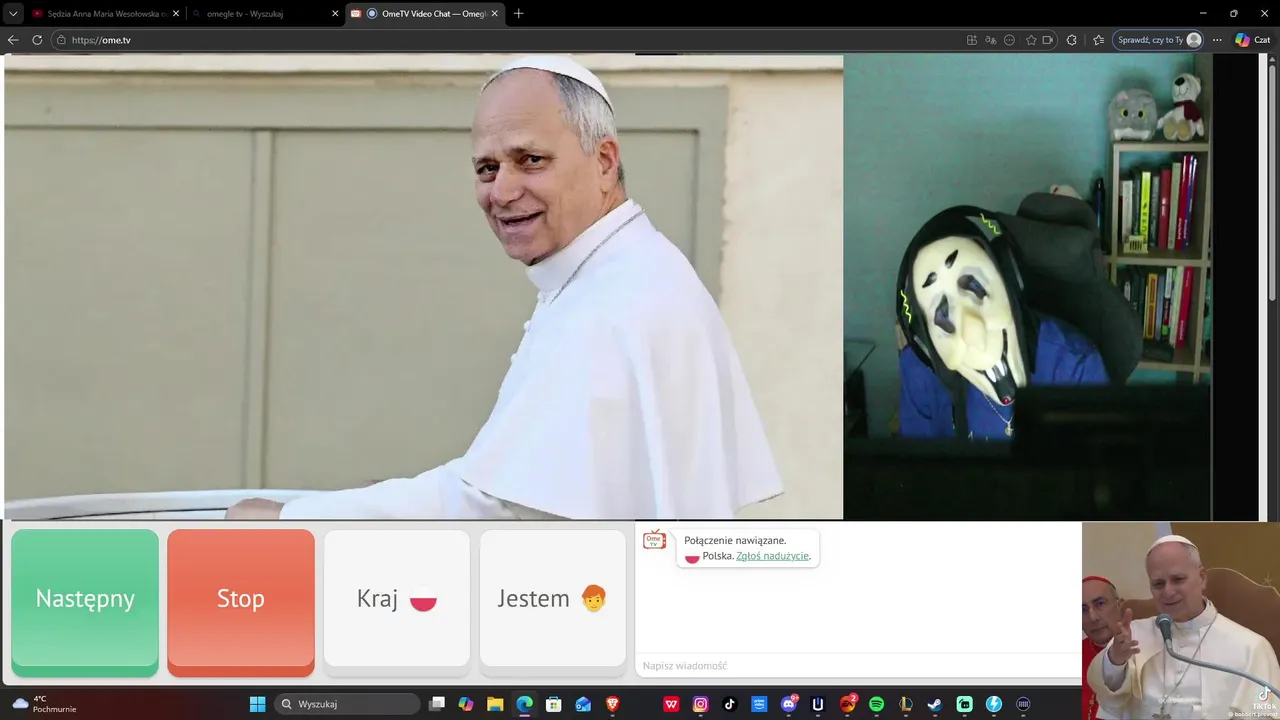Open the Kraj country selector

397,598
